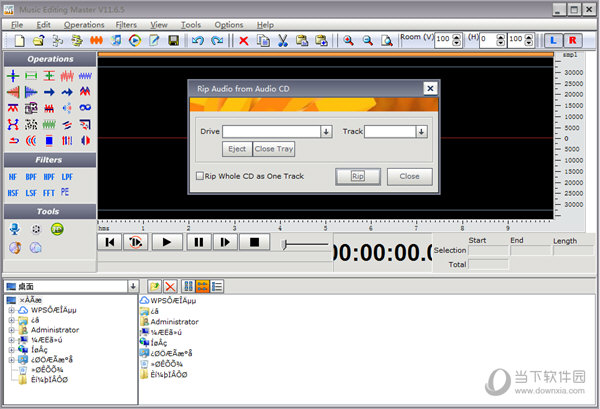Viewport: 600px width, 409px height.
Task: Open the View menu
Action: pyautogui.click(x=158, y=25)
